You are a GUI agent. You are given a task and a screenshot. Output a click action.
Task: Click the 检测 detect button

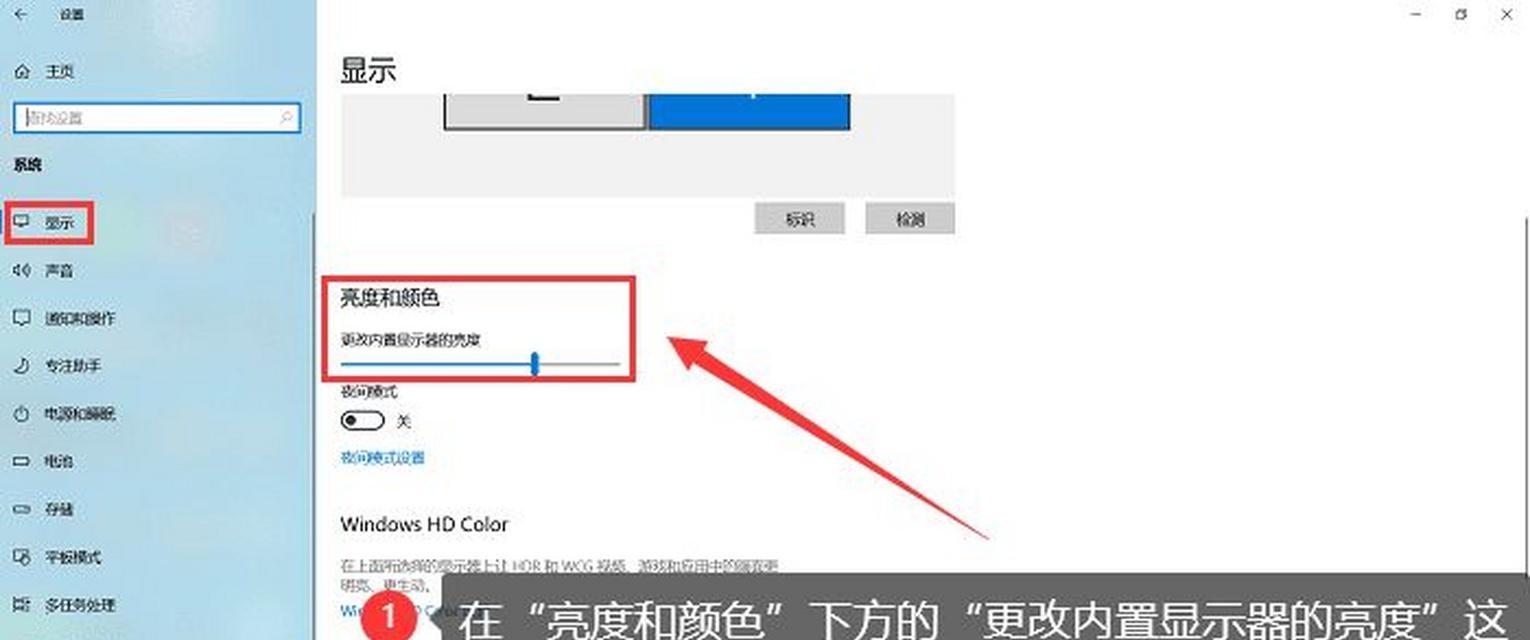(x=910, y=219)
